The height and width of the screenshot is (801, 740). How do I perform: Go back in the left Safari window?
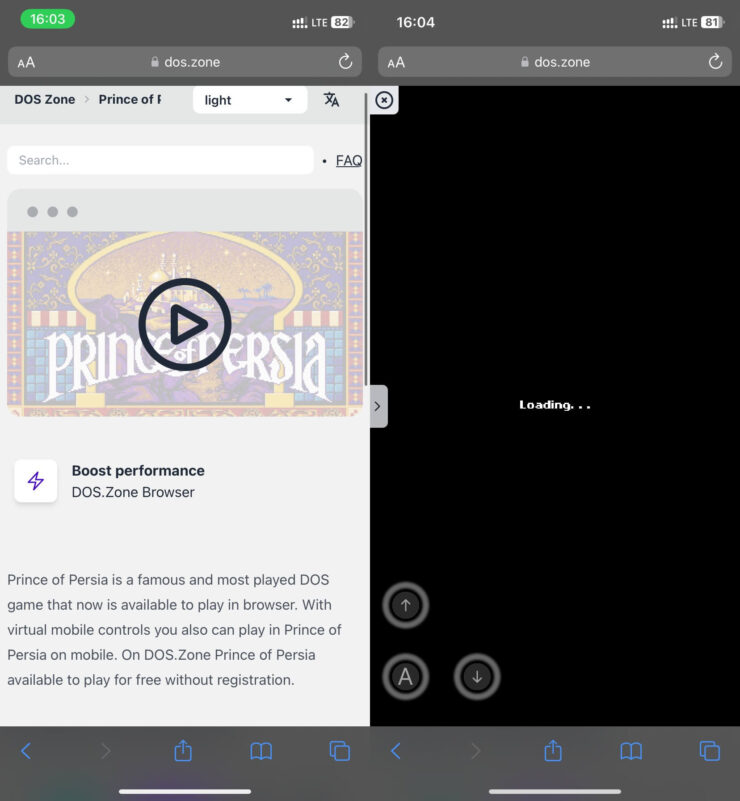coord(26,750)
